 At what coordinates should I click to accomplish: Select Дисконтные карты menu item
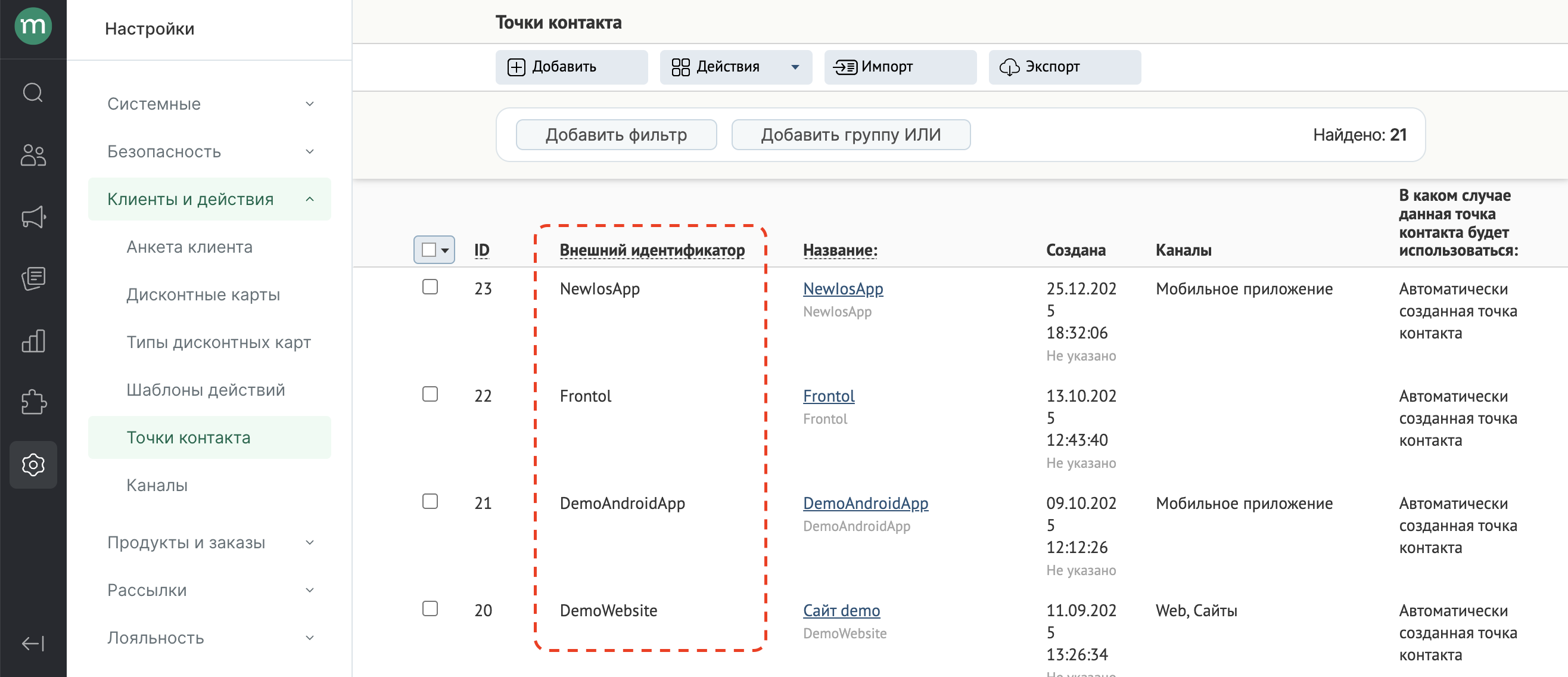203,294
